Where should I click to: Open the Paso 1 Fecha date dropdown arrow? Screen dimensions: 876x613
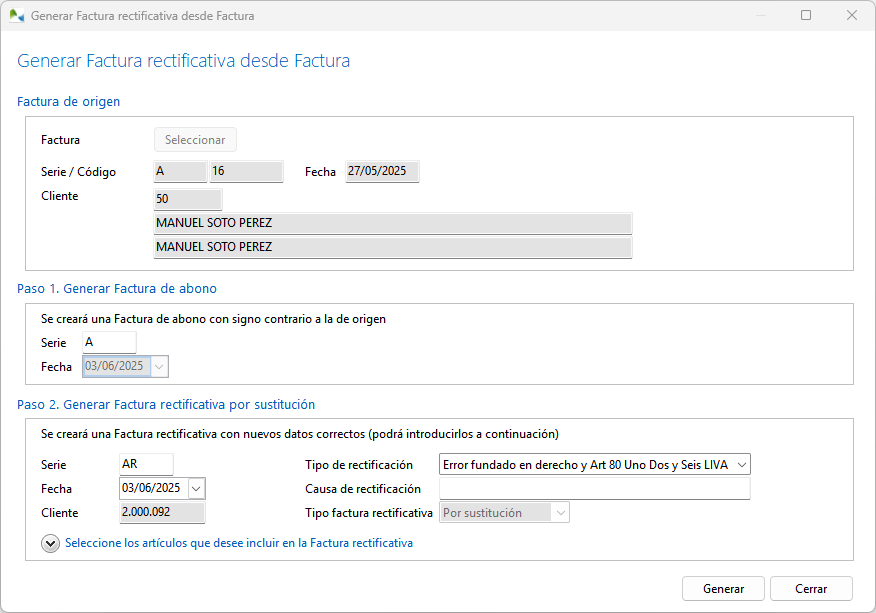pyautogui.click(x=160, y=367)
